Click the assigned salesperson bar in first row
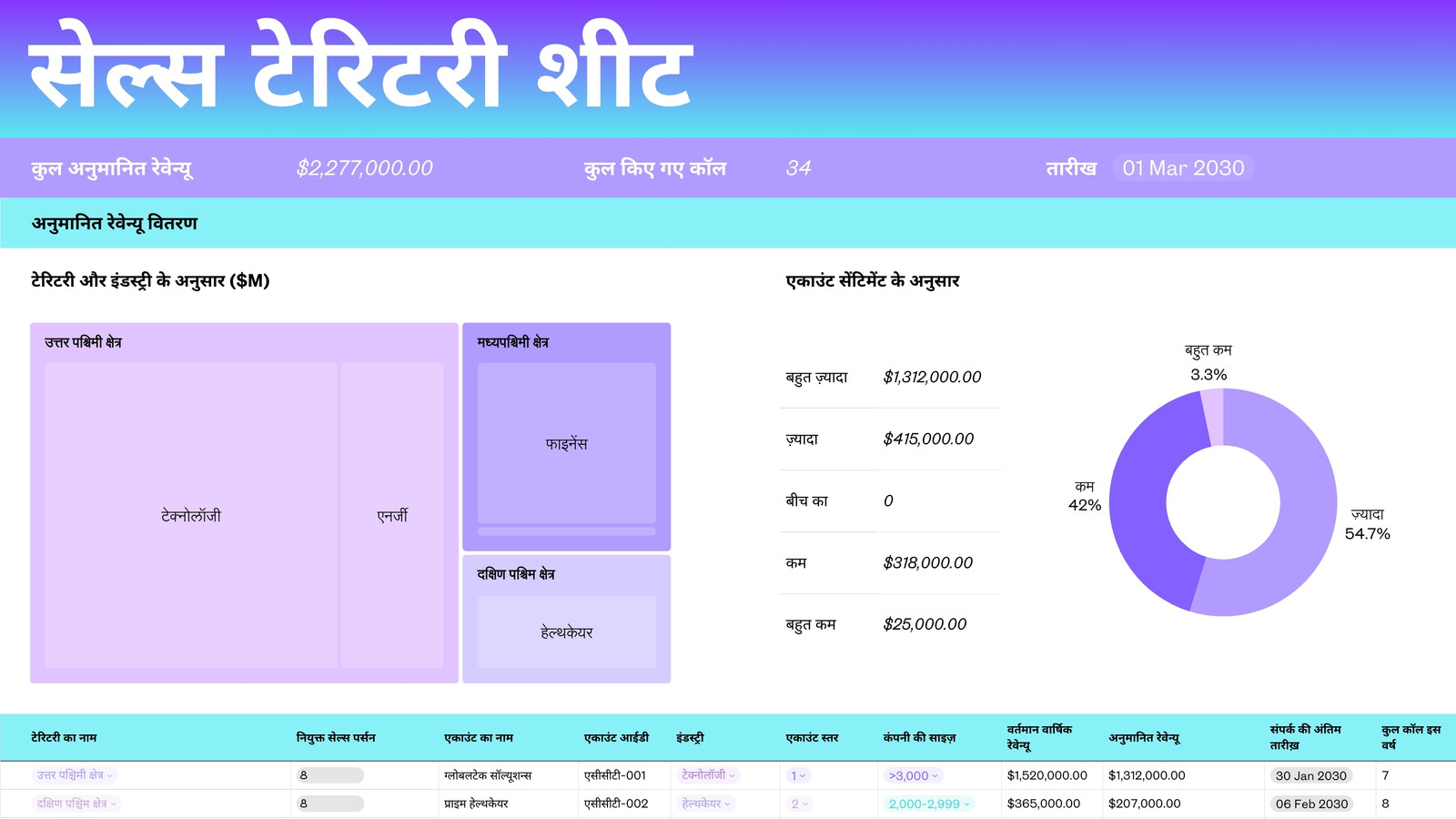The width and height of the screenshot is (1456, 819). tap(330, 775)
